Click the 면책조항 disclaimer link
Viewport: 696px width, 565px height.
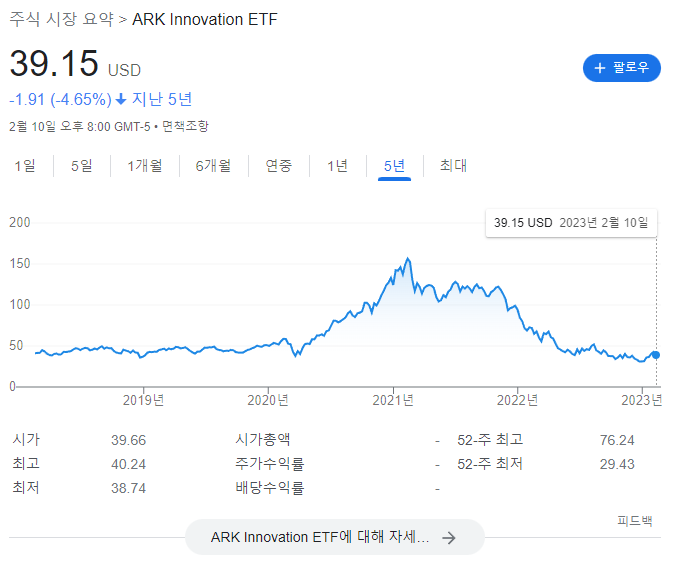pyautogui.click(x=185, y=126)
